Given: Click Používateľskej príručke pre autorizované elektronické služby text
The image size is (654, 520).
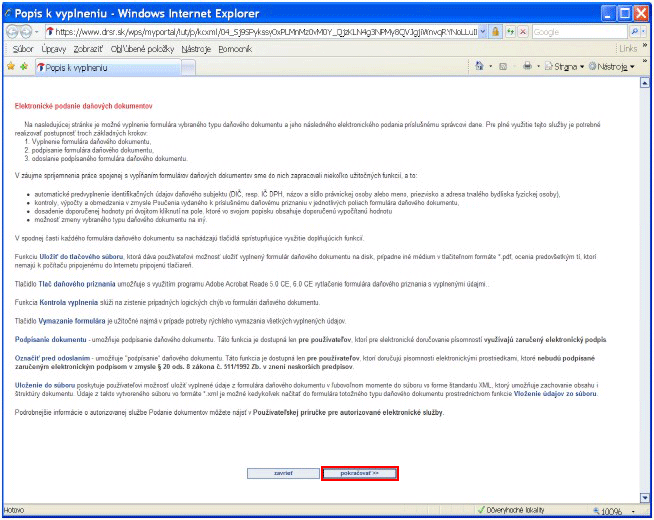Looking at the screenshot, I should [x=348, y=412].
